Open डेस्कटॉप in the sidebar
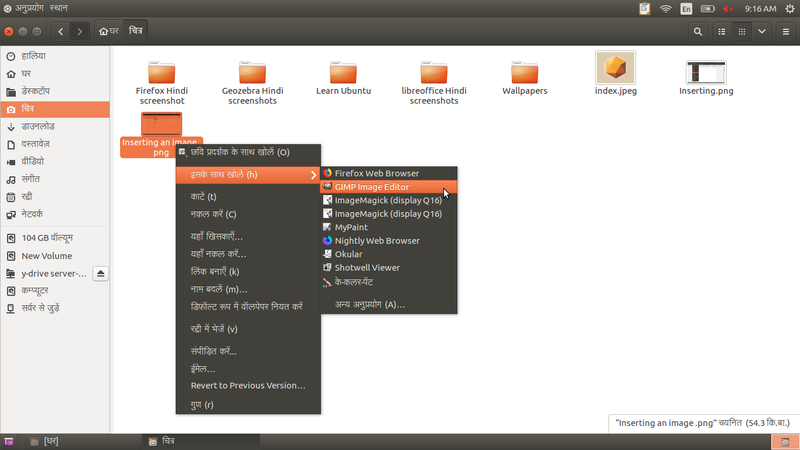This screenshot has width=800, height=450. point(55,91)
